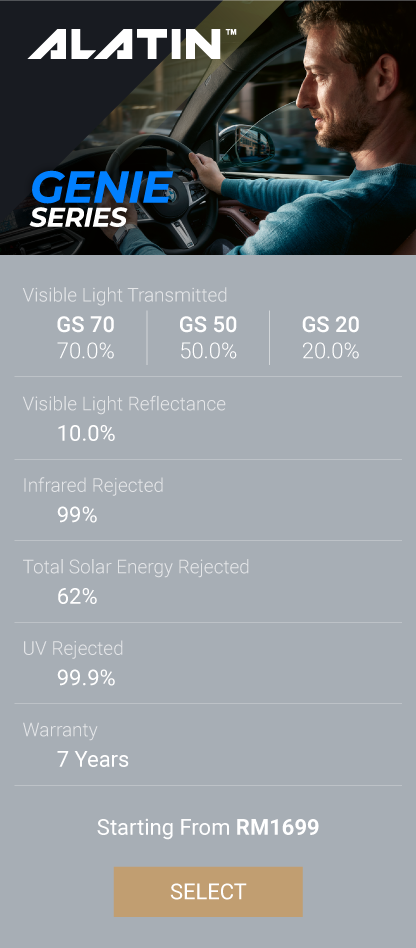Click the UV Rejected label

[73, 648]
